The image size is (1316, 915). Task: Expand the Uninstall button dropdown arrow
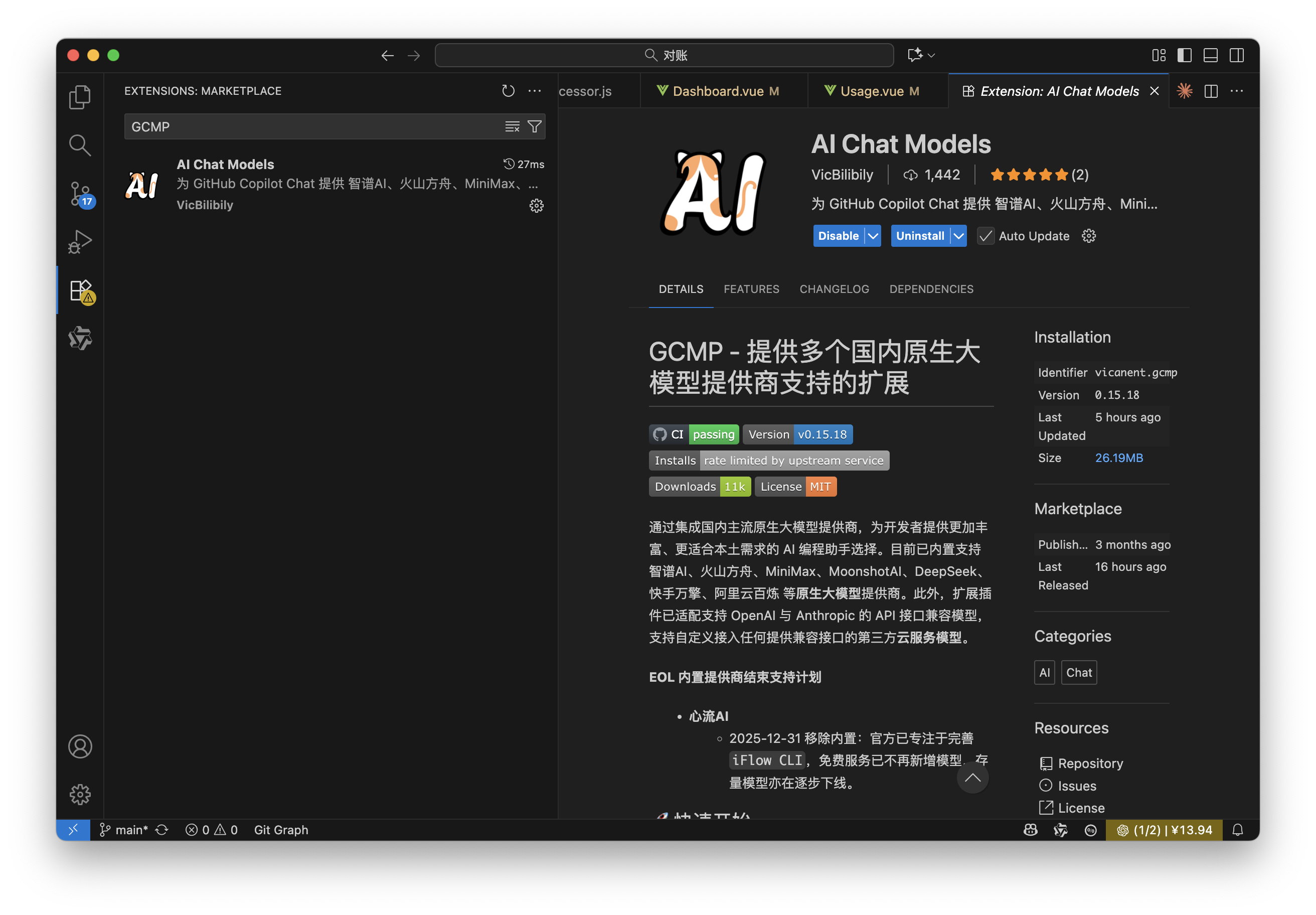[x=958, y=236]
